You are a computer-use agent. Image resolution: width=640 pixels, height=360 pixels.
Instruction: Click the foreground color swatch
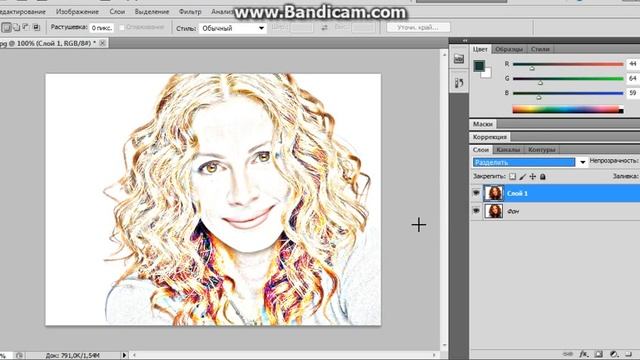[479, 65]
